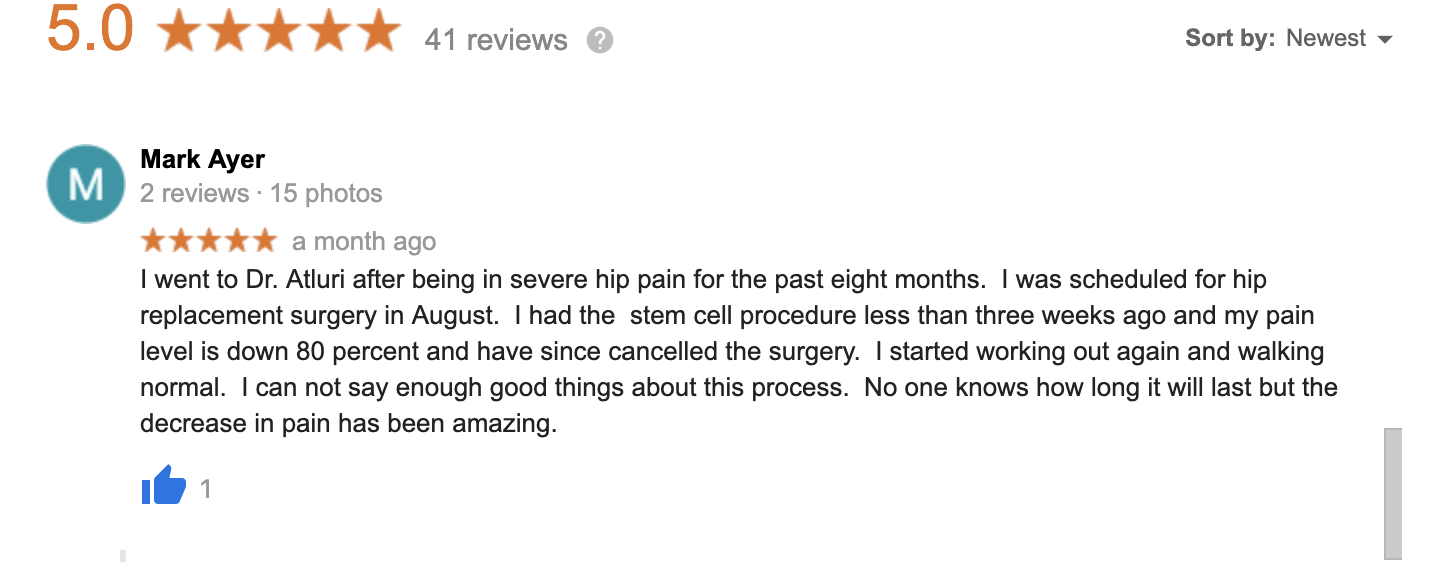Image resolution: width=1440 pixels, height=562 pixels.
Task: Click the last small star in Mark Ayer's review
Action: 263,240
